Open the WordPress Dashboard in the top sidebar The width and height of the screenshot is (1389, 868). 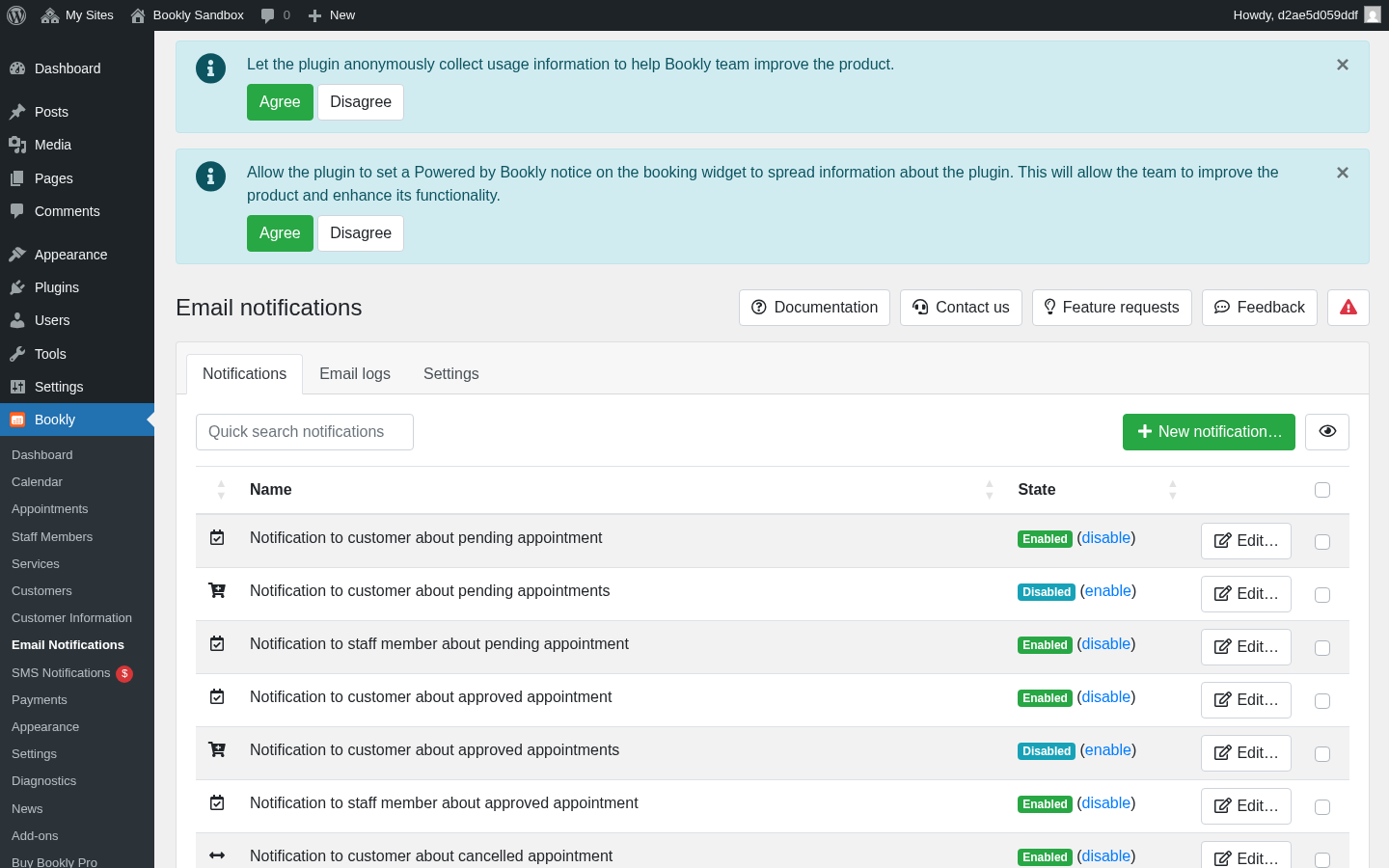click(x=77, y=68)
